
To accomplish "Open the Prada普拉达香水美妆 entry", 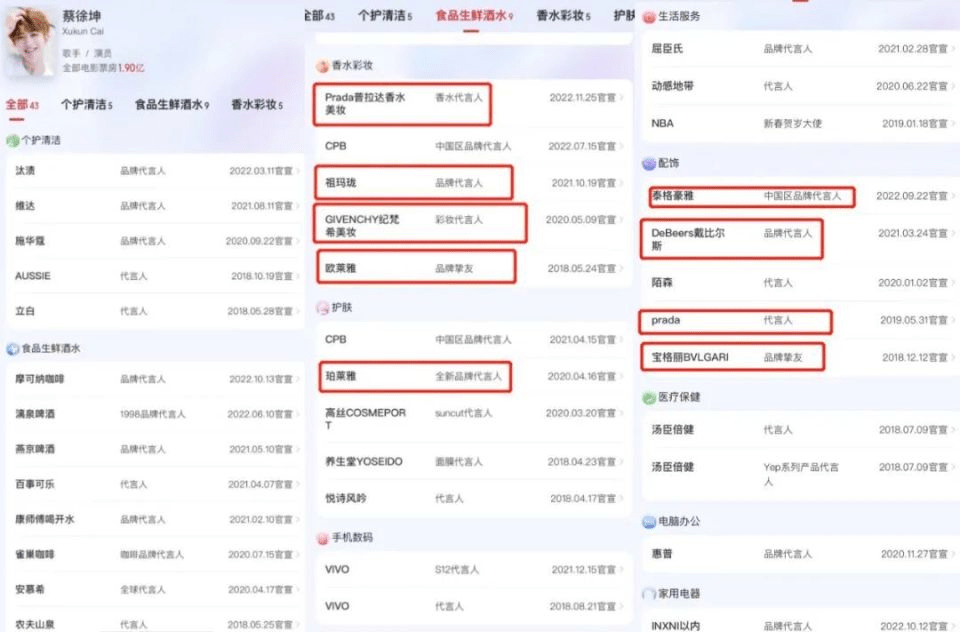I will click(x=474, y=103).
